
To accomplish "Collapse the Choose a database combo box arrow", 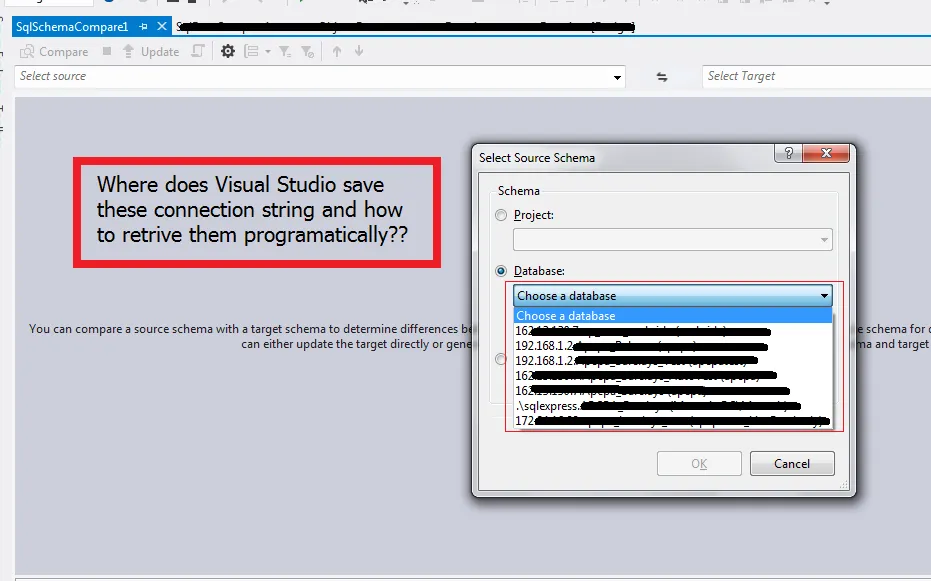I will (x=824, y=296).
